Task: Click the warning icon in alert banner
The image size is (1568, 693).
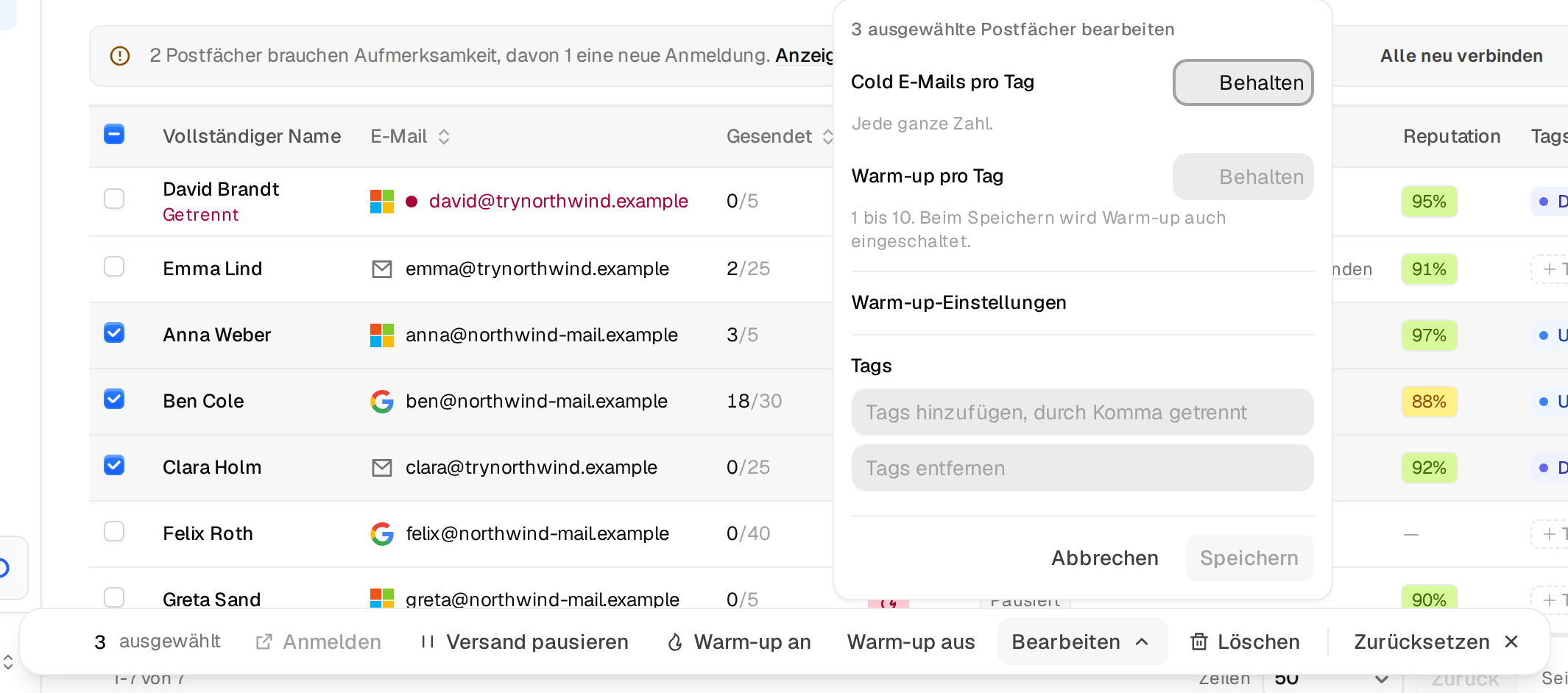Action: (x=120, y=56)
